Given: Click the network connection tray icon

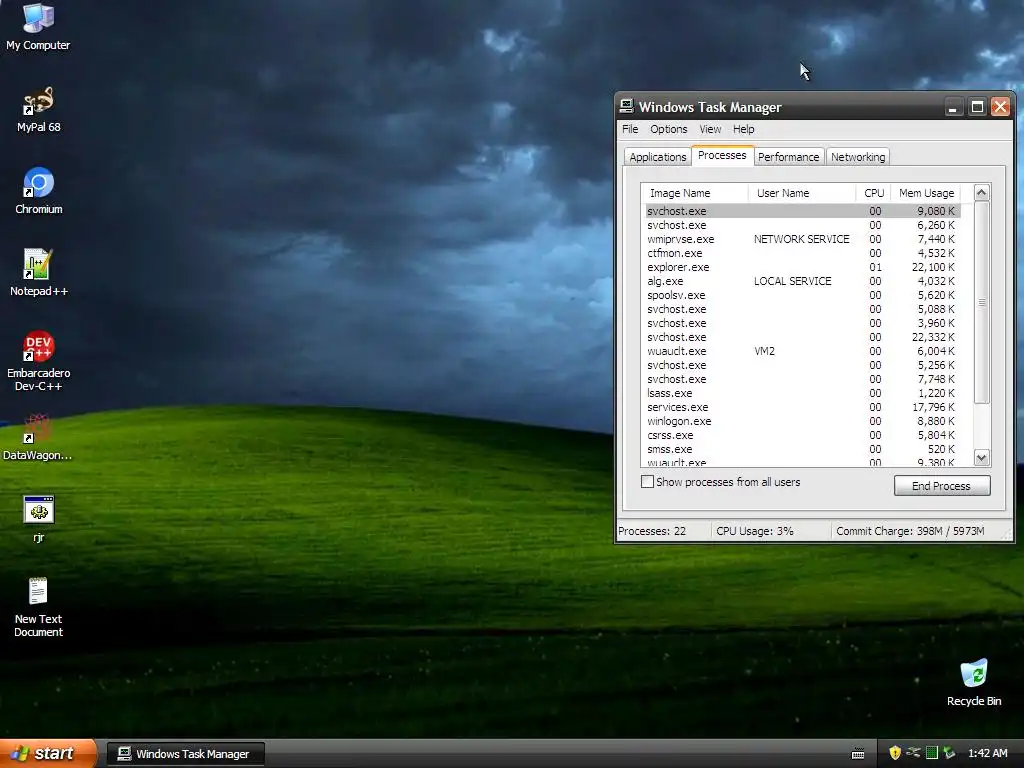Looking at the screenshot, I should coord(913,753).
